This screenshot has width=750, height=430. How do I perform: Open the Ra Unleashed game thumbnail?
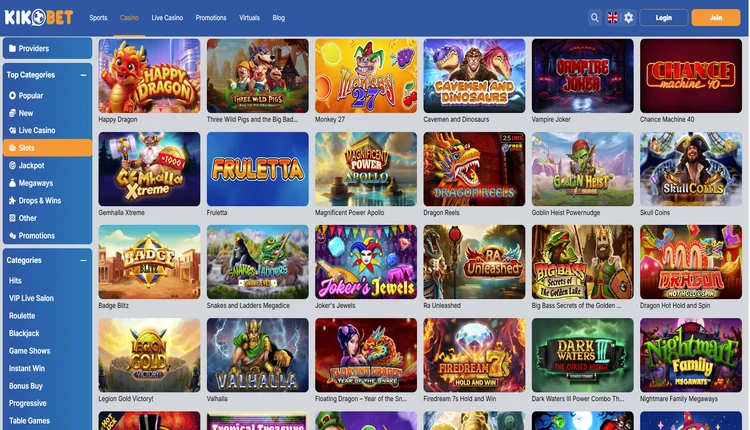(474, 262)
